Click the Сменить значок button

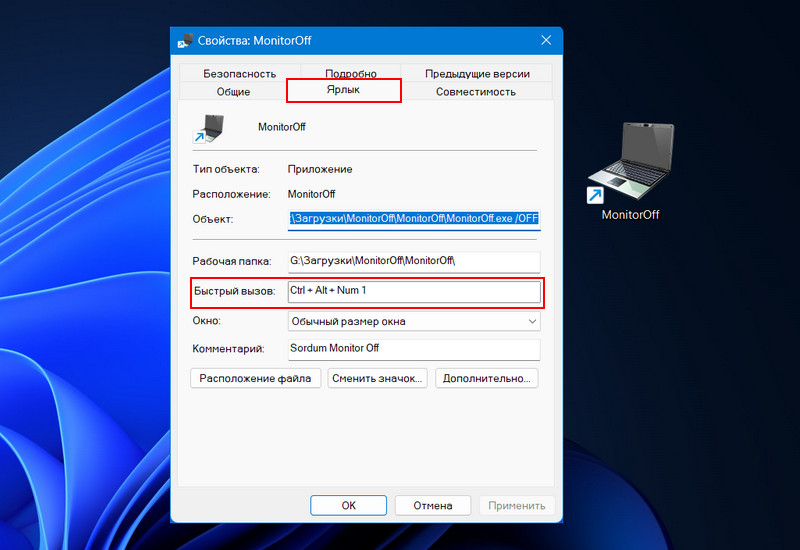(x=377, y=379)
